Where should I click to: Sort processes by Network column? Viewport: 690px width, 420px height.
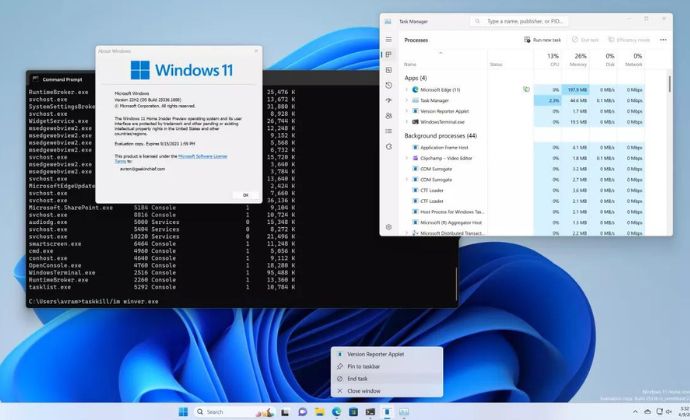pos(631,59)
